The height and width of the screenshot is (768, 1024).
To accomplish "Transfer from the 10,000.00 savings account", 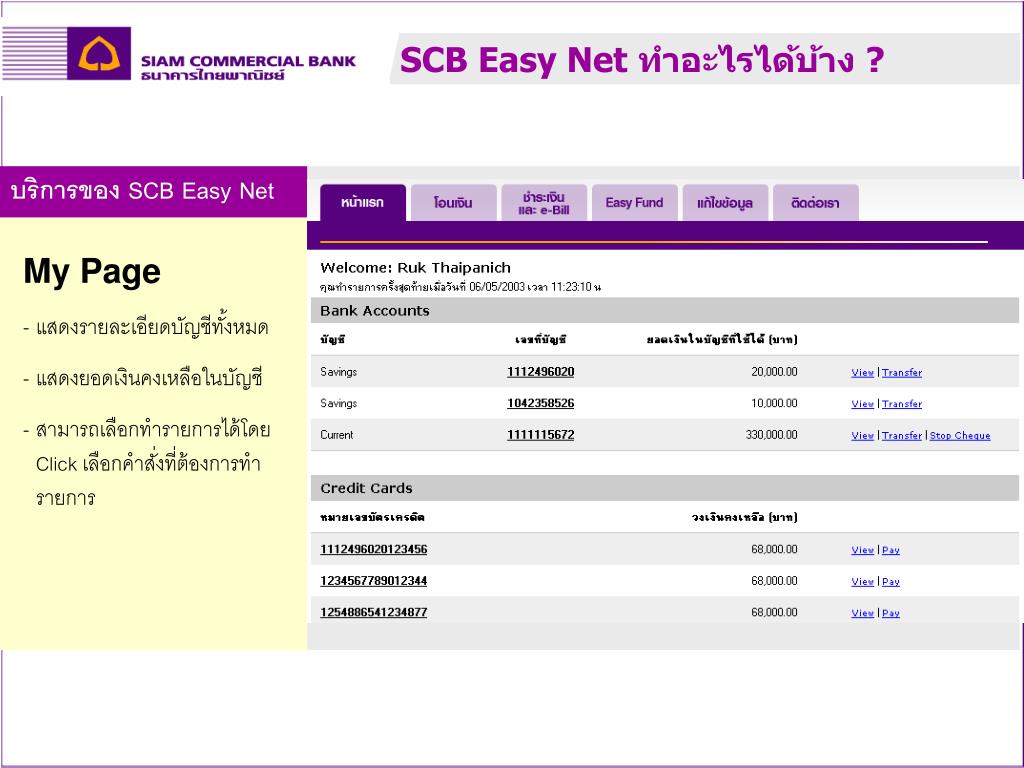I will tap(902, 404).
